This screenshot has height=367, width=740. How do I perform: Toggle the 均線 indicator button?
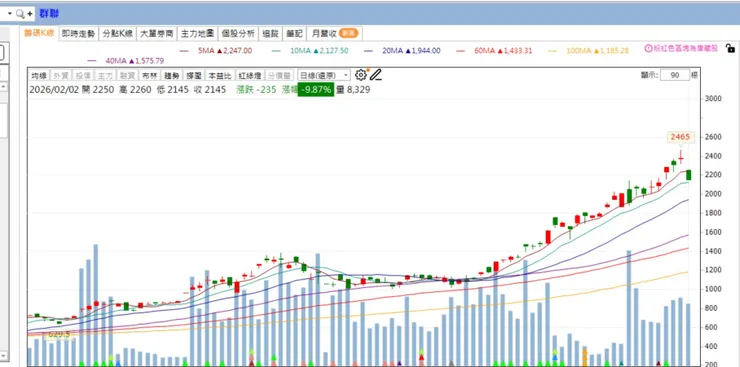coord(39,75)
